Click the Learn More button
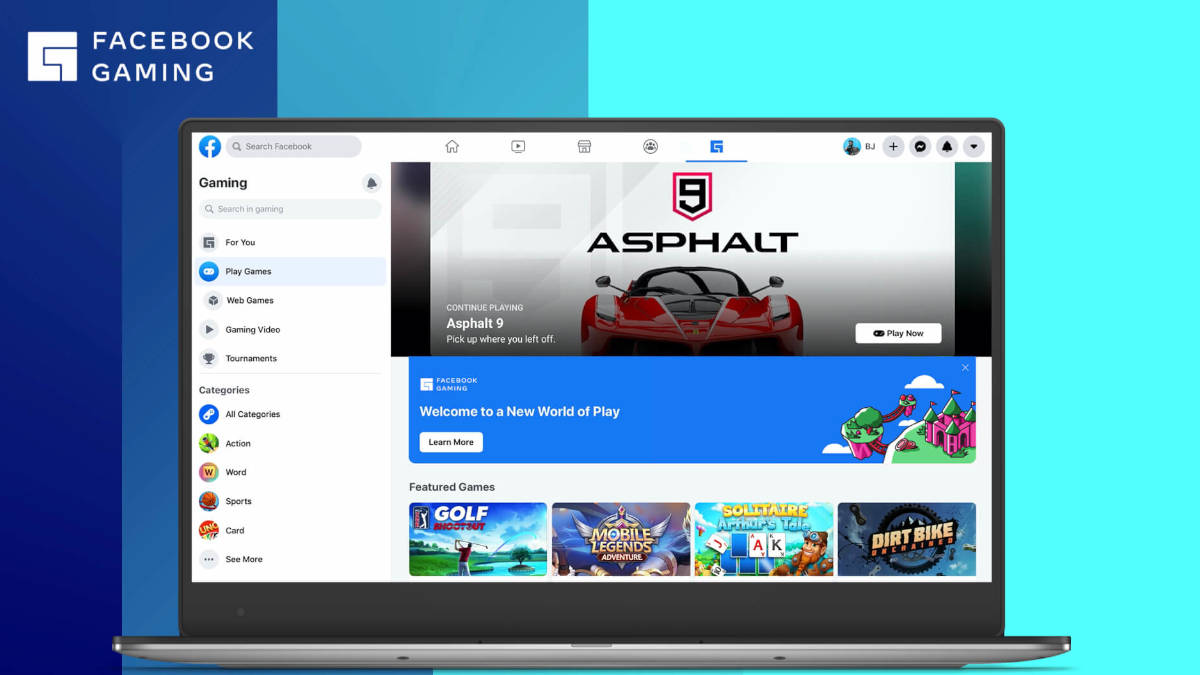 pos(451,442)
